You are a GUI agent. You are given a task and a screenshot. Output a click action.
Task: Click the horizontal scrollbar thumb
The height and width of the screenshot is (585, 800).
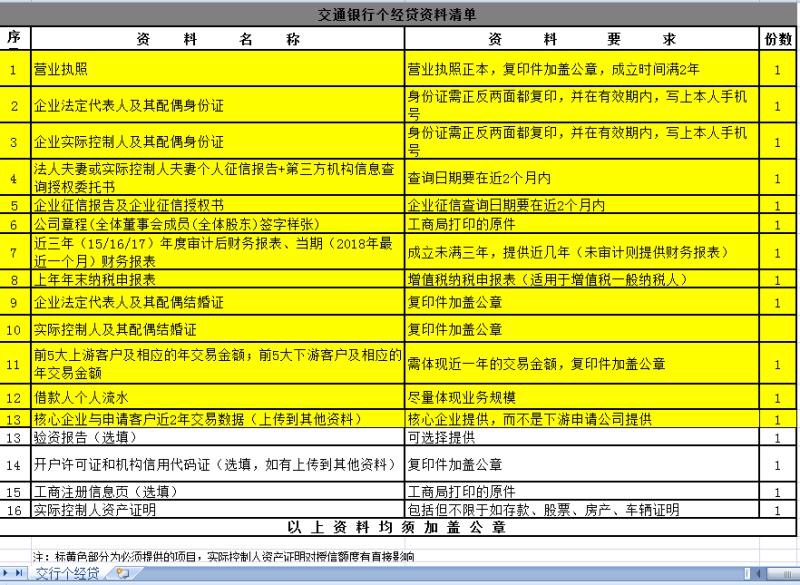[x=783, y=574]
